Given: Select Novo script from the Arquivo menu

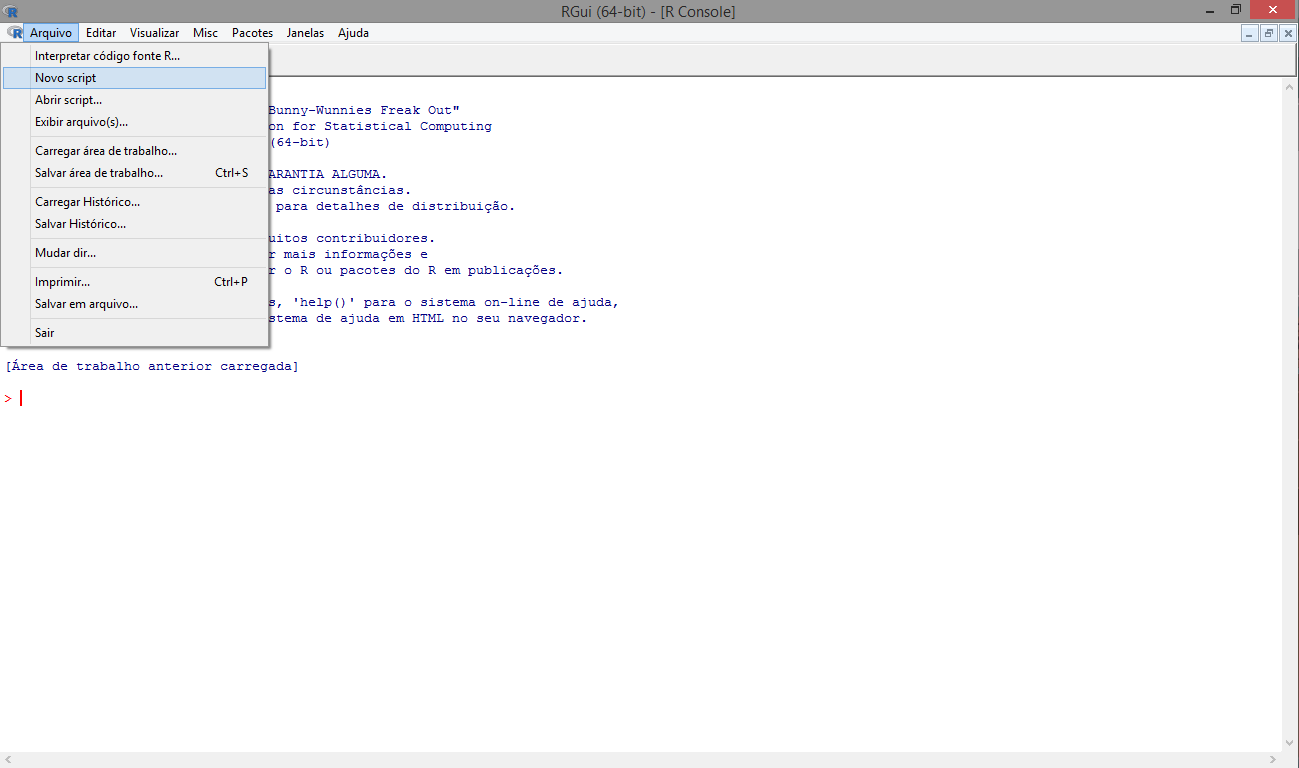Looking at the screenshot, I should pos(66,78).
